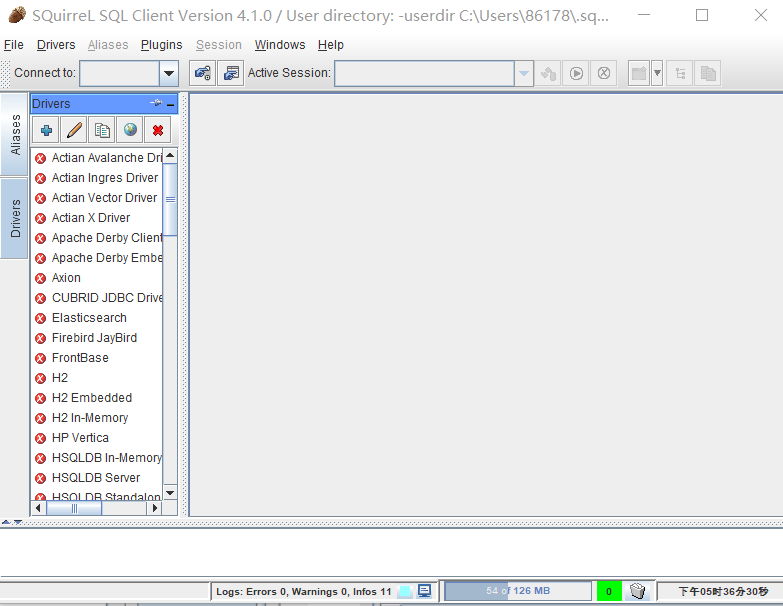783x606 pixels.
Task: Click the close session circled X icon
Action: click(x=604, y=73)
